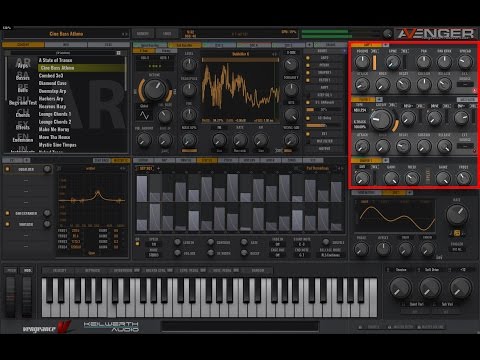Click the Velocity button above the keyboard
The height and width of the screenshot is (360, 480).
(x=60, y=270)
